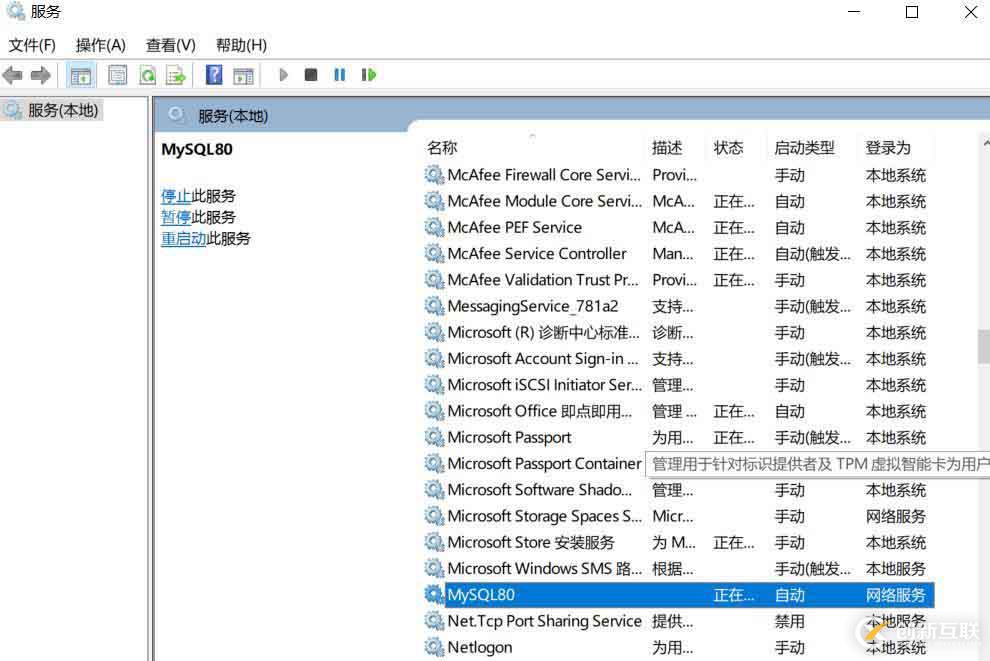Click the vertical scrollbar thumb
Image resolution: width=990 pixels, height=661 pixels.
pos(984,346)
